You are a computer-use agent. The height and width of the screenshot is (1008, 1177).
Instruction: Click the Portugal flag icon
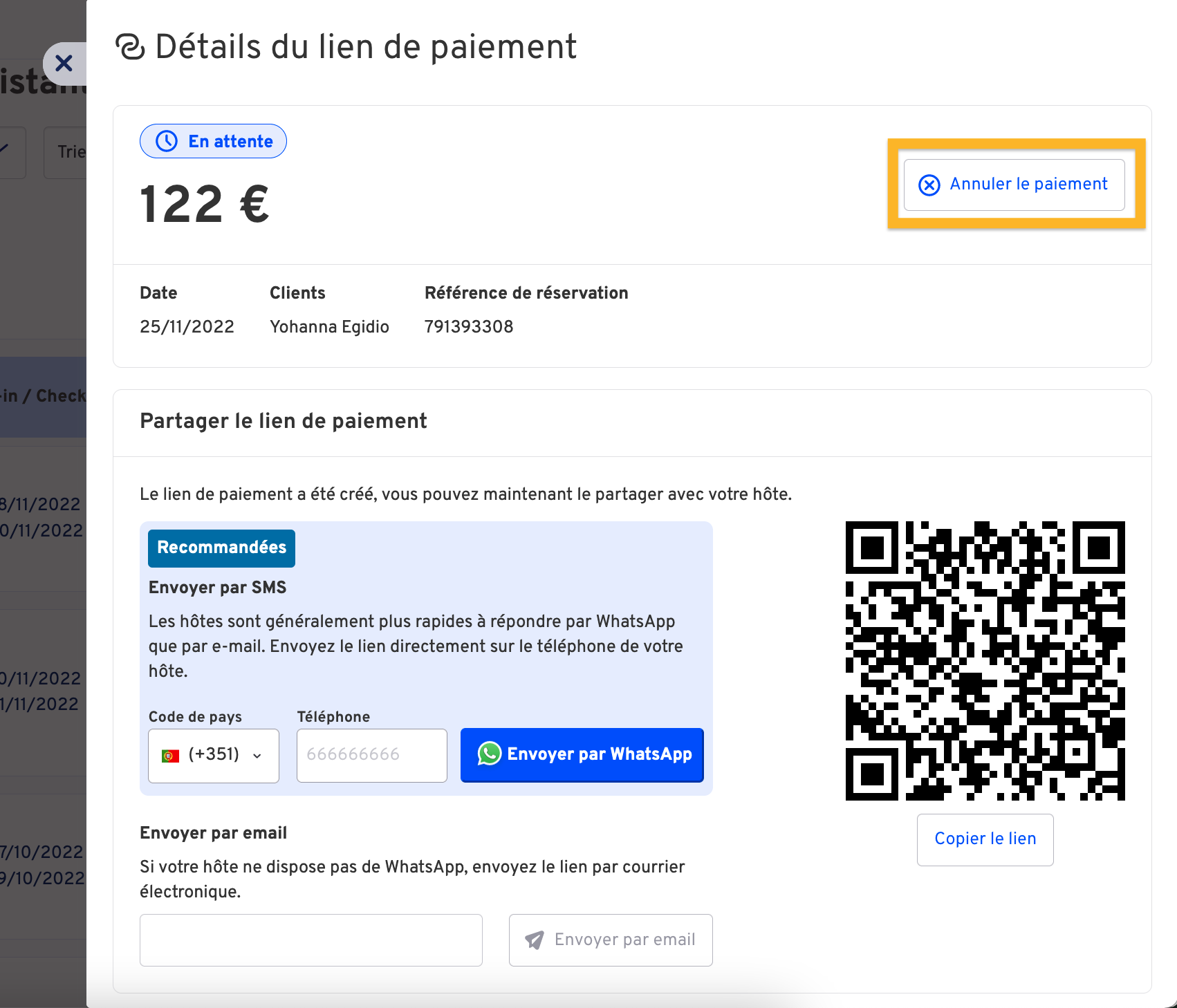pos(170,756)
